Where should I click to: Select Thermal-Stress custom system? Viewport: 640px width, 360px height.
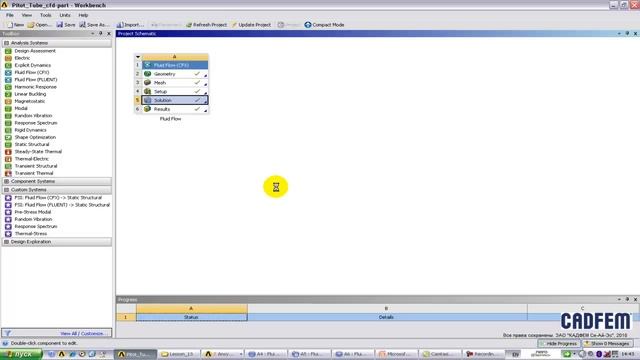(x=31, y=234)
